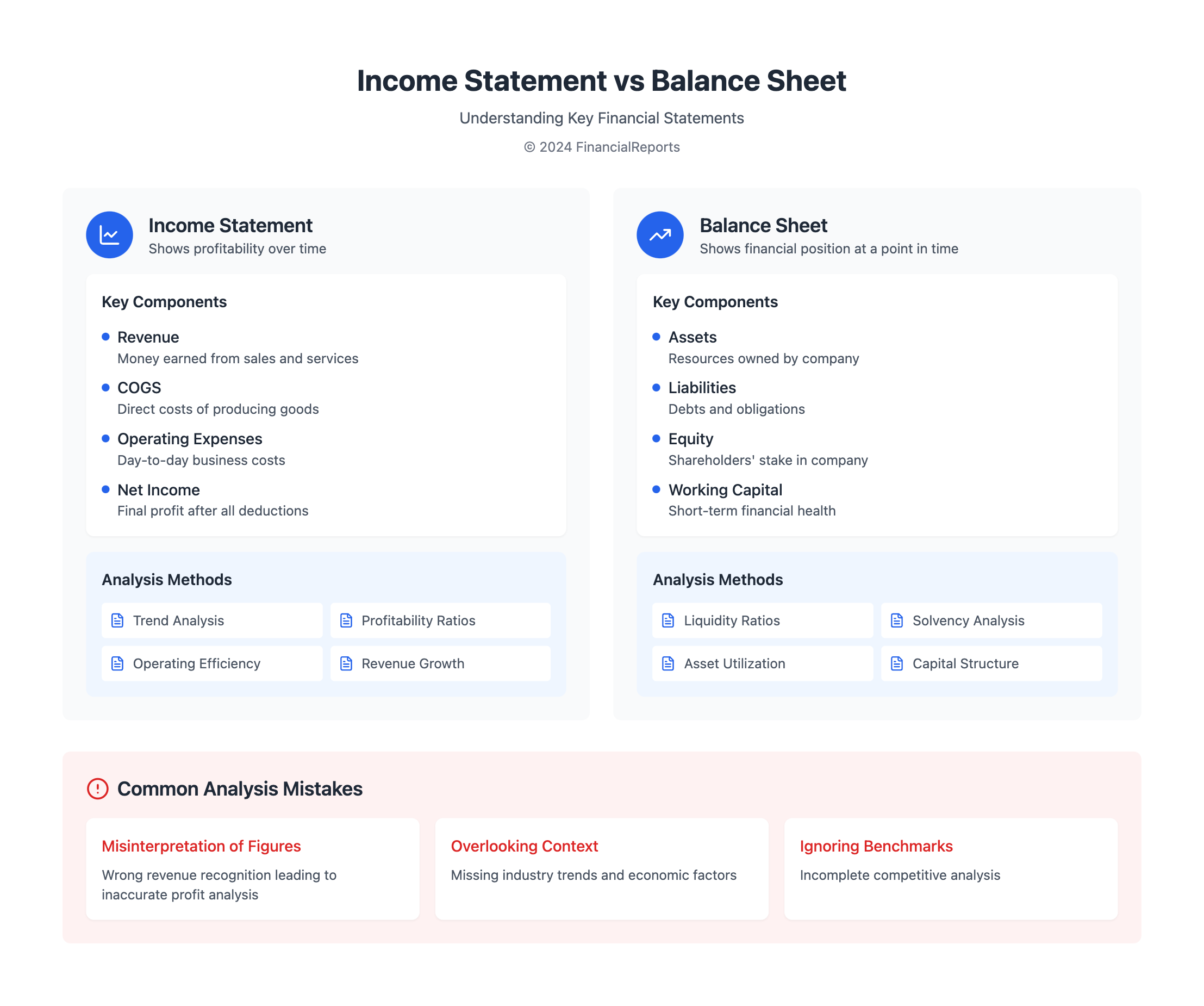Image resolution: width=1204 pixels, height=1006 pixels.
Task: Click the Liabilities key component item
Action: click(x=702, y=388)
